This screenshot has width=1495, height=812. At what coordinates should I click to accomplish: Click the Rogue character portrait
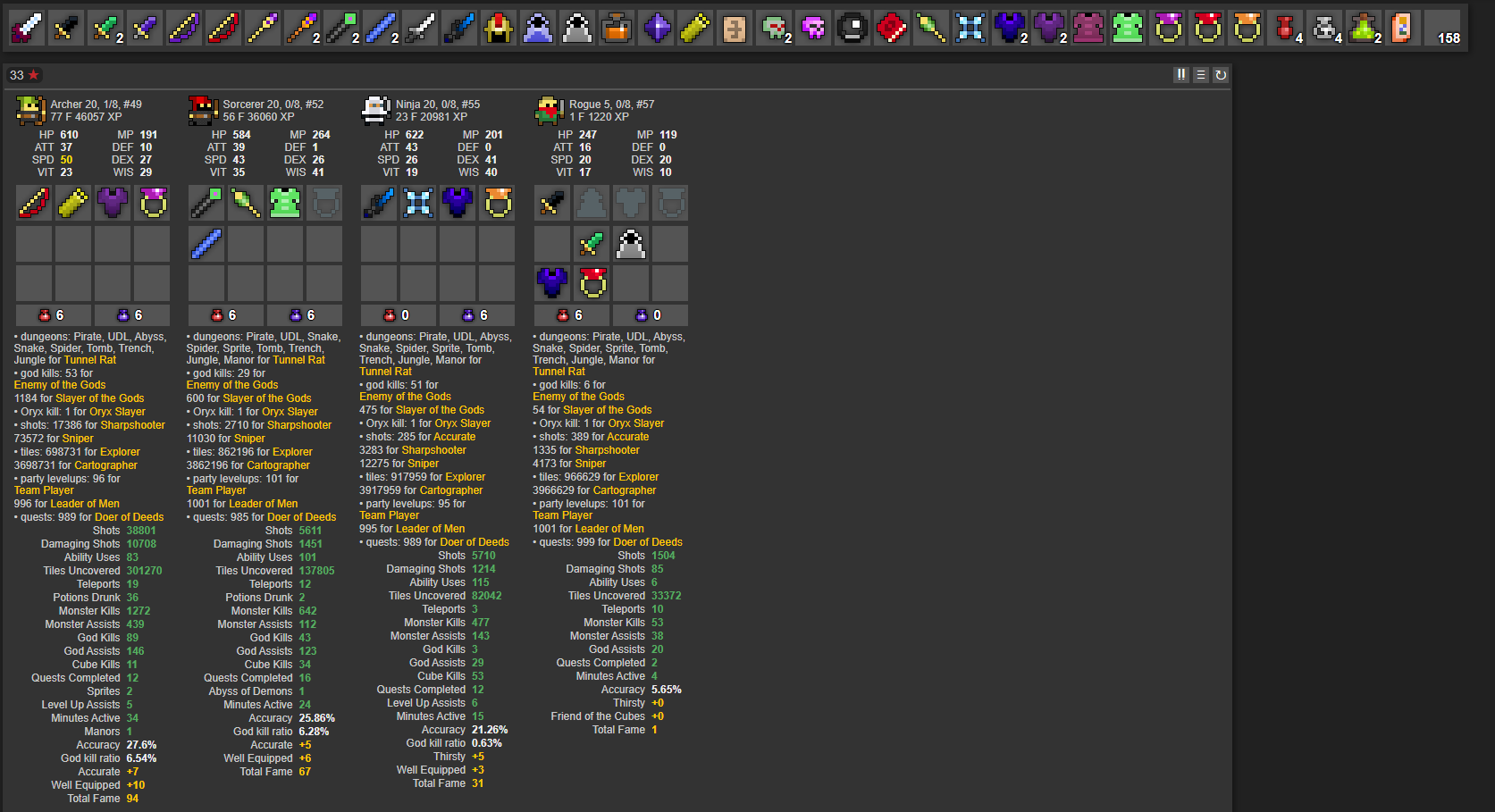(x=550, y=110)
